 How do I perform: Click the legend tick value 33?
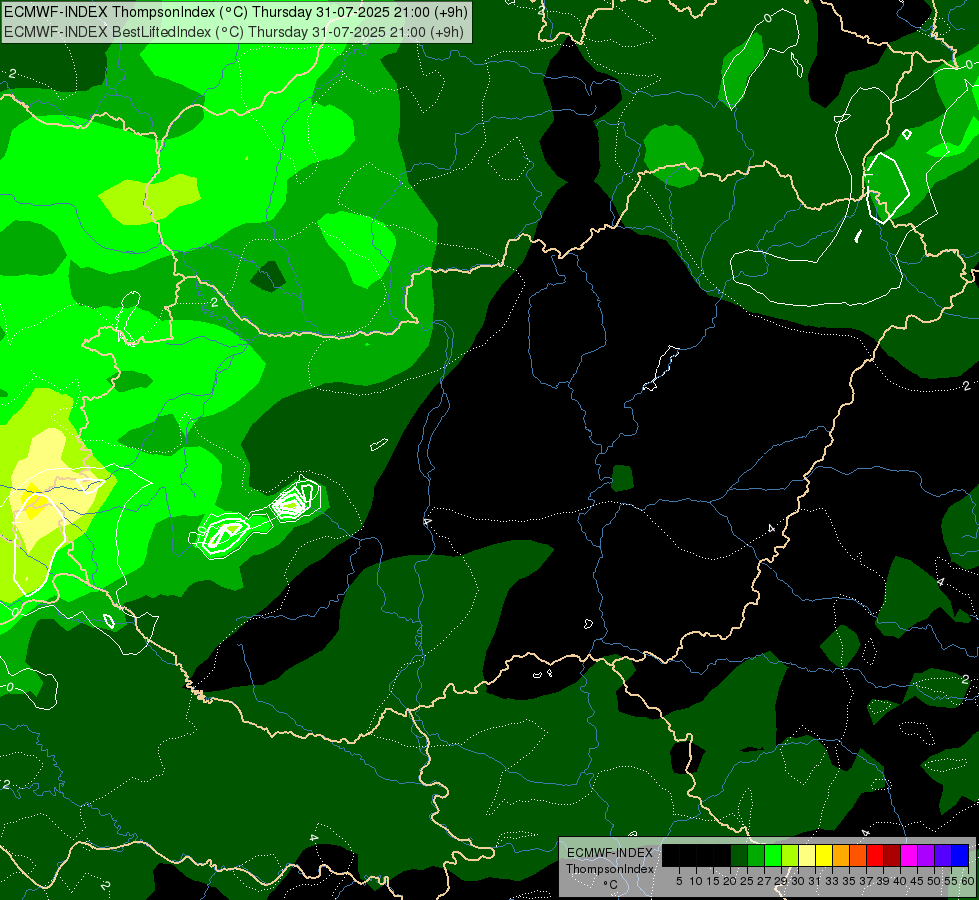point(832,881)
